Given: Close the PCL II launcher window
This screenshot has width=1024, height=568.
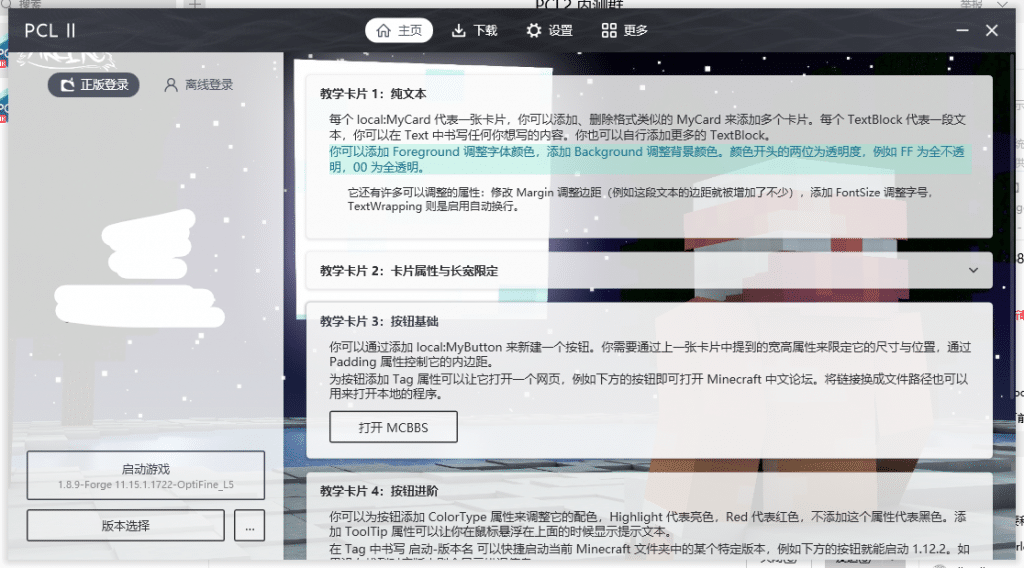Looking at the screenshot, I should coord(992,31).
